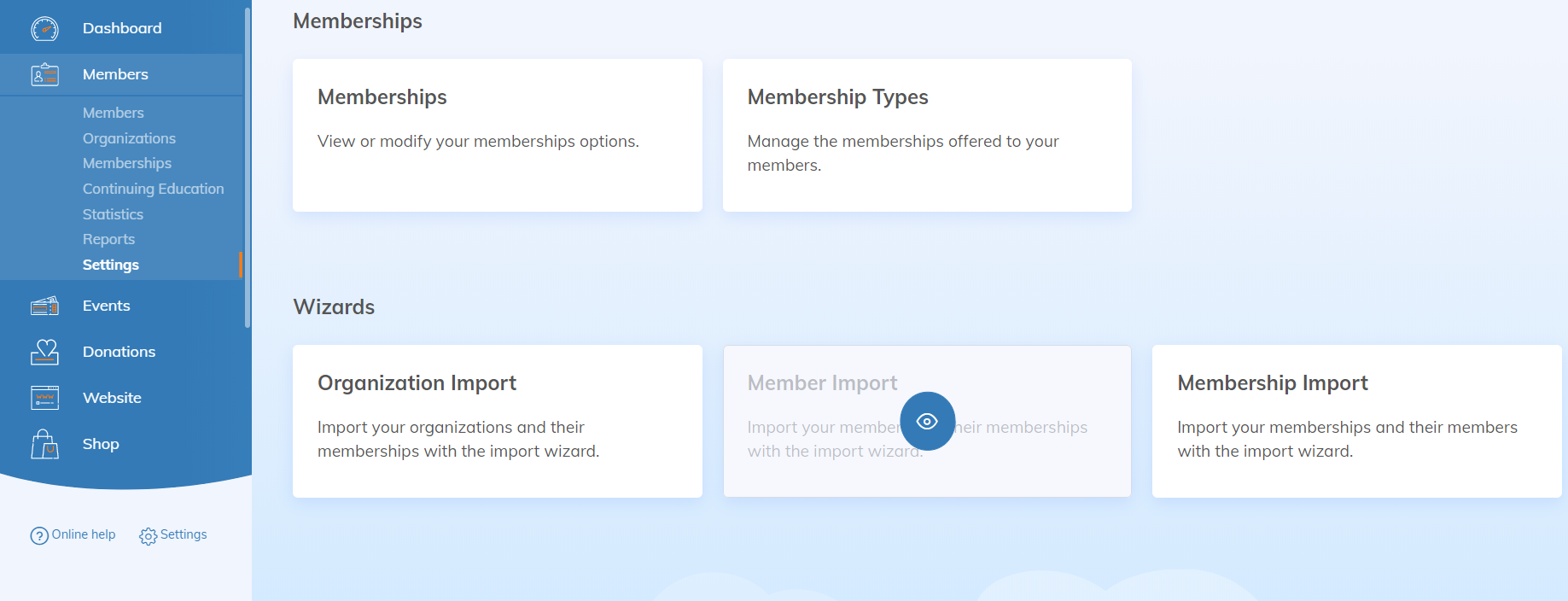Click the Members ID card icon
1568x601 pixels.
pyautogui.click(x=44, y=75)
